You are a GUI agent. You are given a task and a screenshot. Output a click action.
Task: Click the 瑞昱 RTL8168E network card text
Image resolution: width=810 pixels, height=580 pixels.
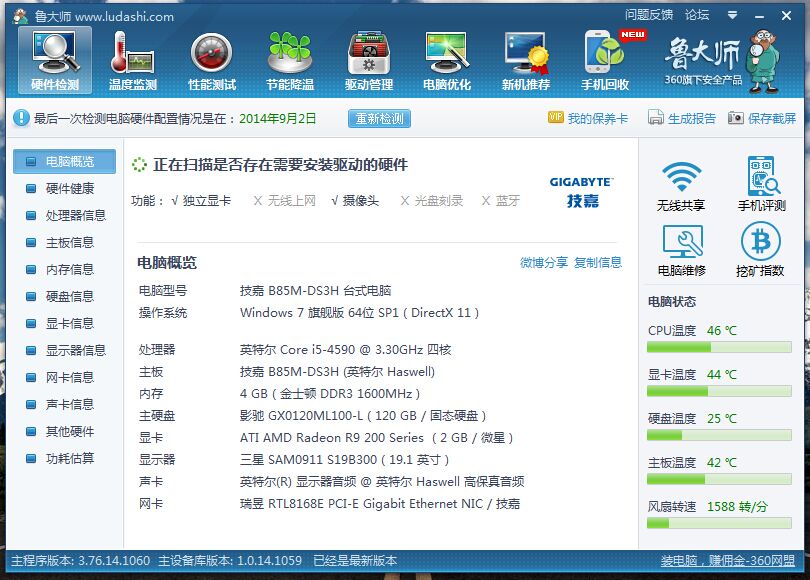click(380, 504)
